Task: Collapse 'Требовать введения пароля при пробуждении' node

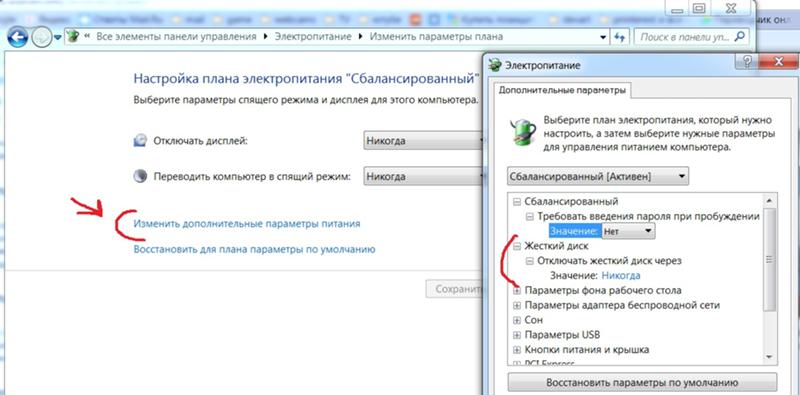Action: (x=530, y=216)
